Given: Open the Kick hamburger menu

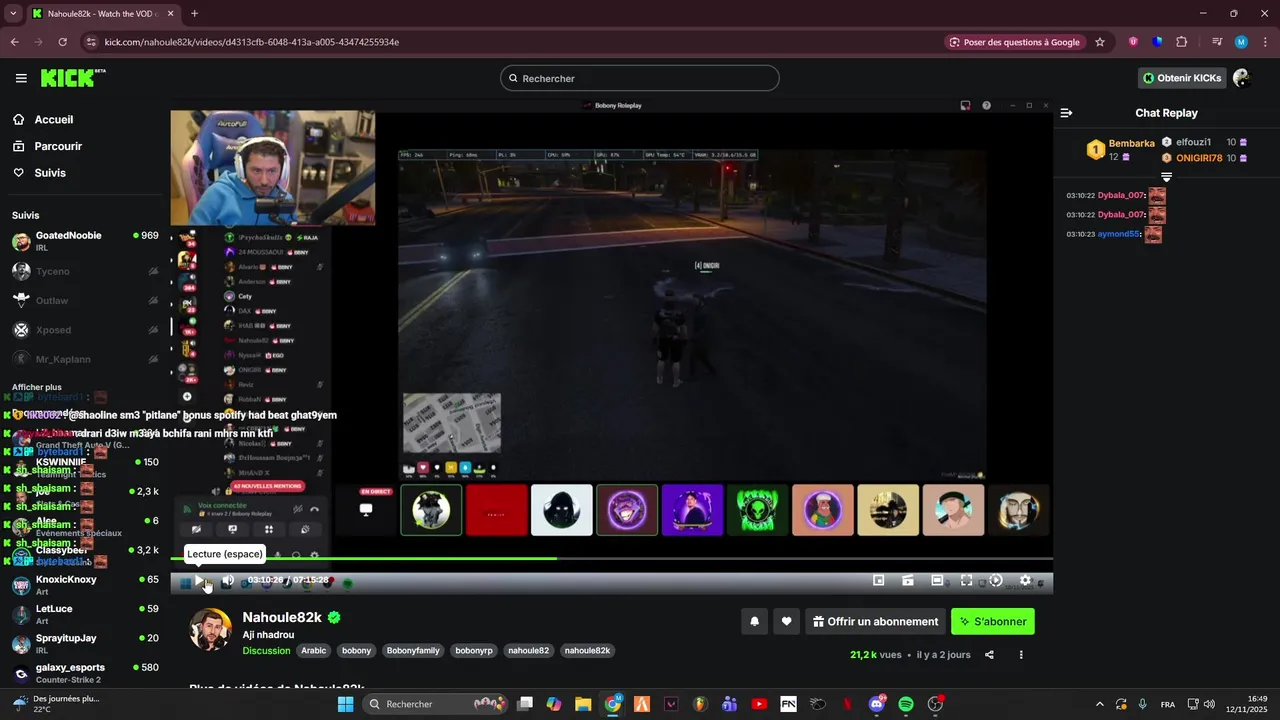Looking at the screenshot, I should pos(21,78).
